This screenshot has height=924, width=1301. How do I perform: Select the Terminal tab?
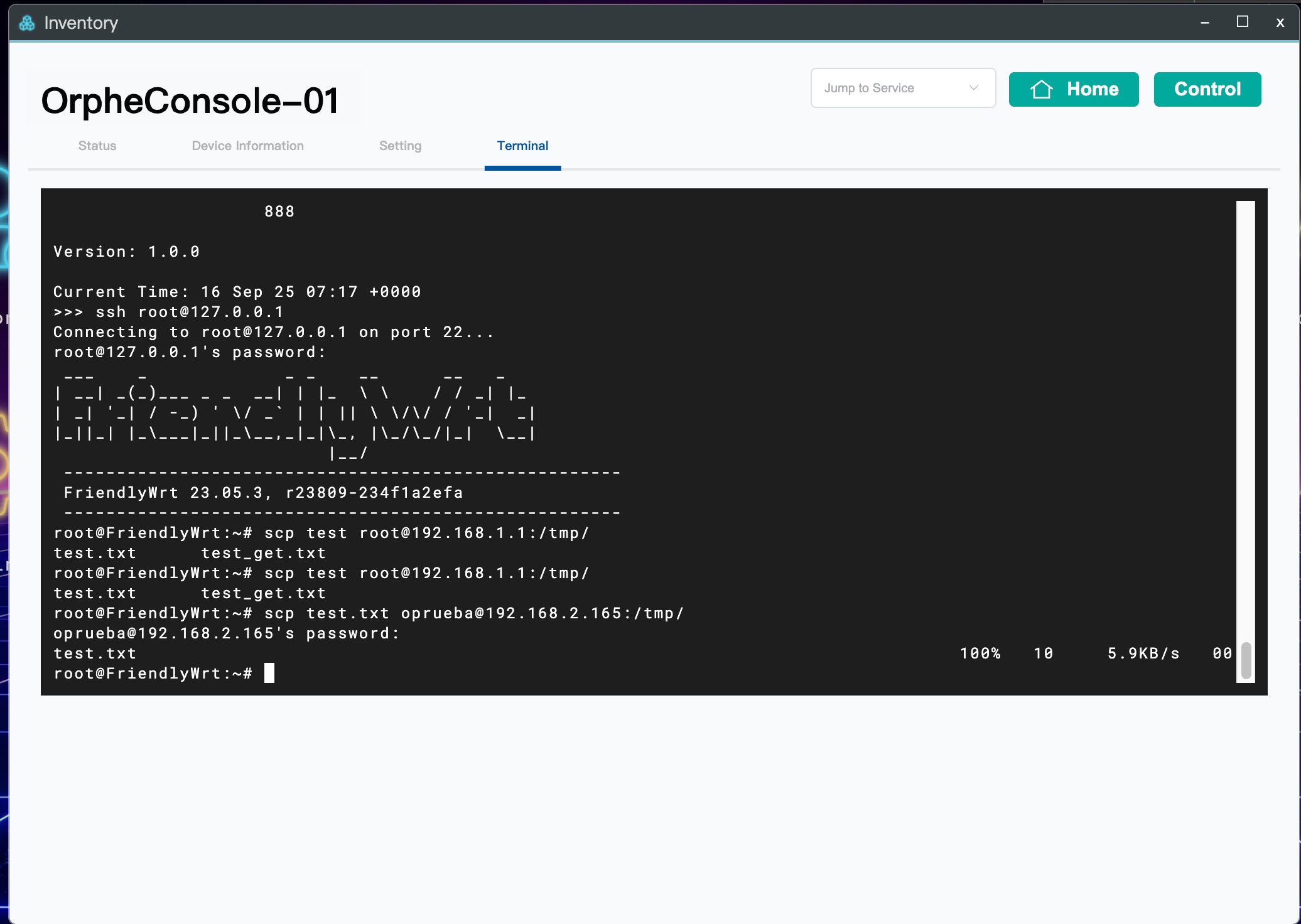click(522, 146)
